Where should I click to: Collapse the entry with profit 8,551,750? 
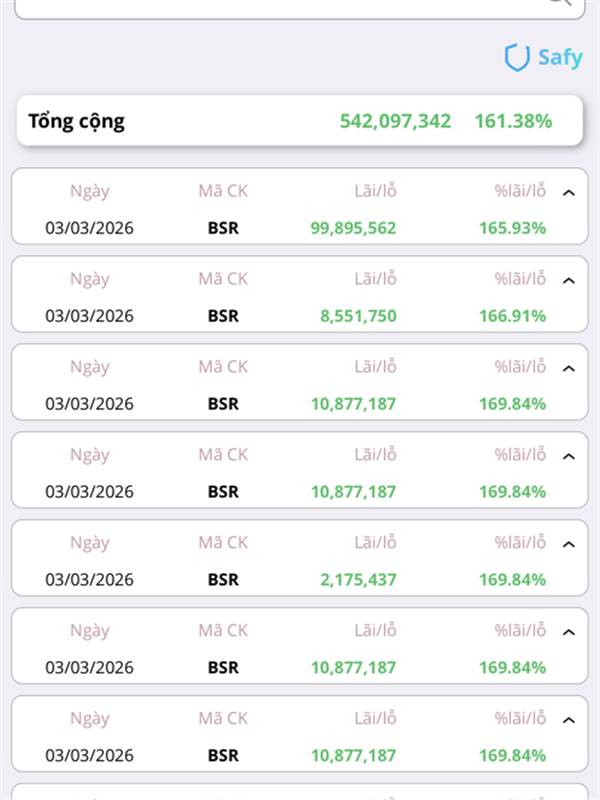[569, 280]
